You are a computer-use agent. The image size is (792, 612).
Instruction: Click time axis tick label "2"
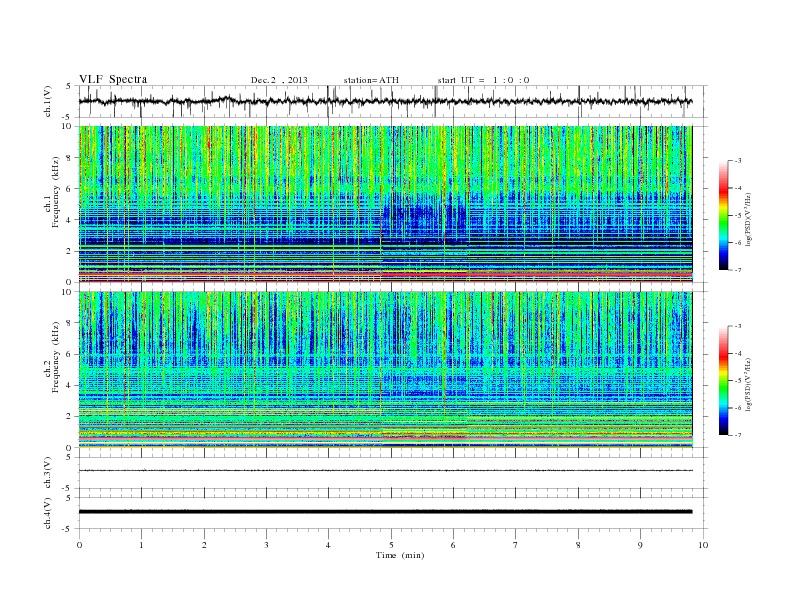pyautogui.click(x=204, y=545)
